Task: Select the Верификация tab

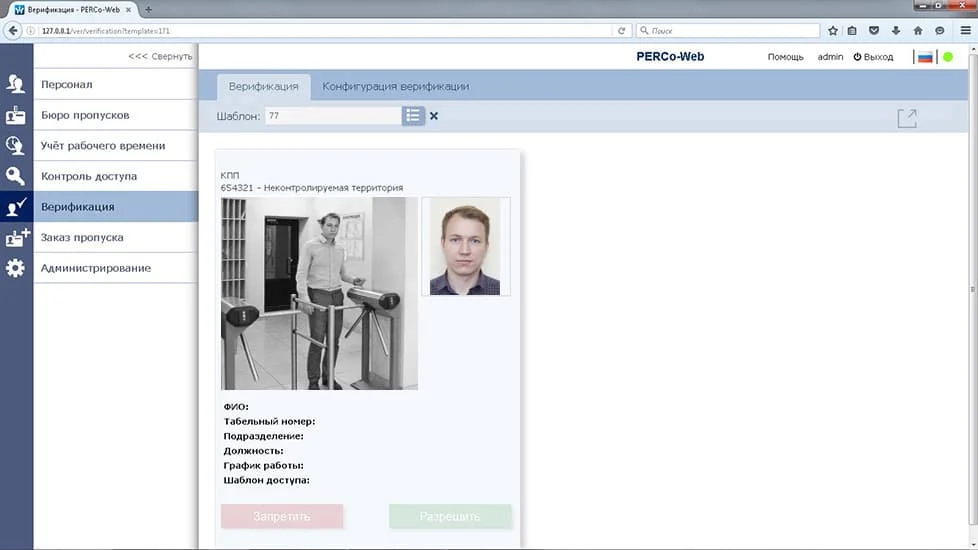Action: (x=263, y=86)
